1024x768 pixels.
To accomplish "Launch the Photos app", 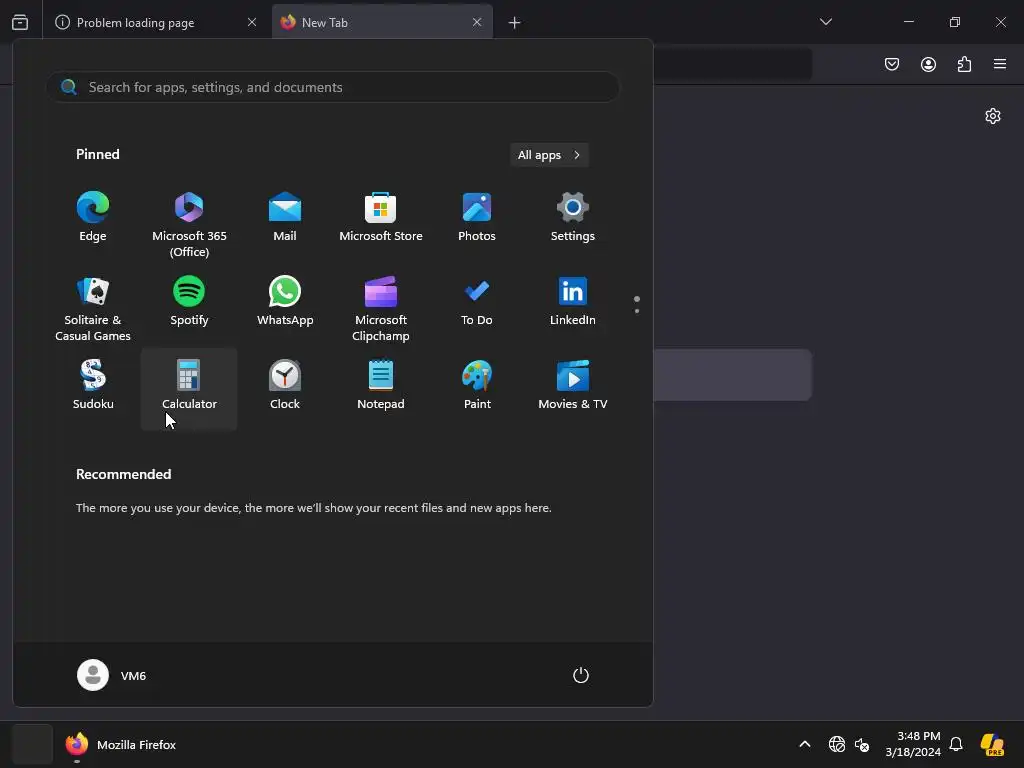I will [477, 217].
